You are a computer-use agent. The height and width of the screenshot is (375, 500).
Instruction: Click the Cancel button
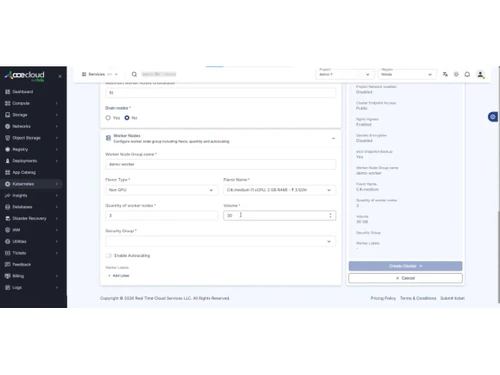tap(405, 278)
